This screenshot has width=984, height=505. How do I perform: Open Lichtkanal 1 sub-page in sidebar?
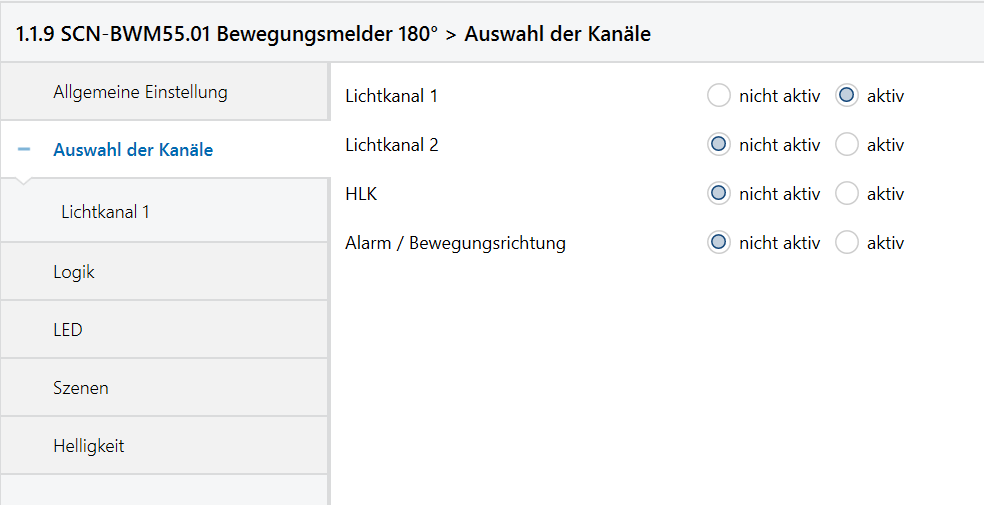tap(105, 212)
